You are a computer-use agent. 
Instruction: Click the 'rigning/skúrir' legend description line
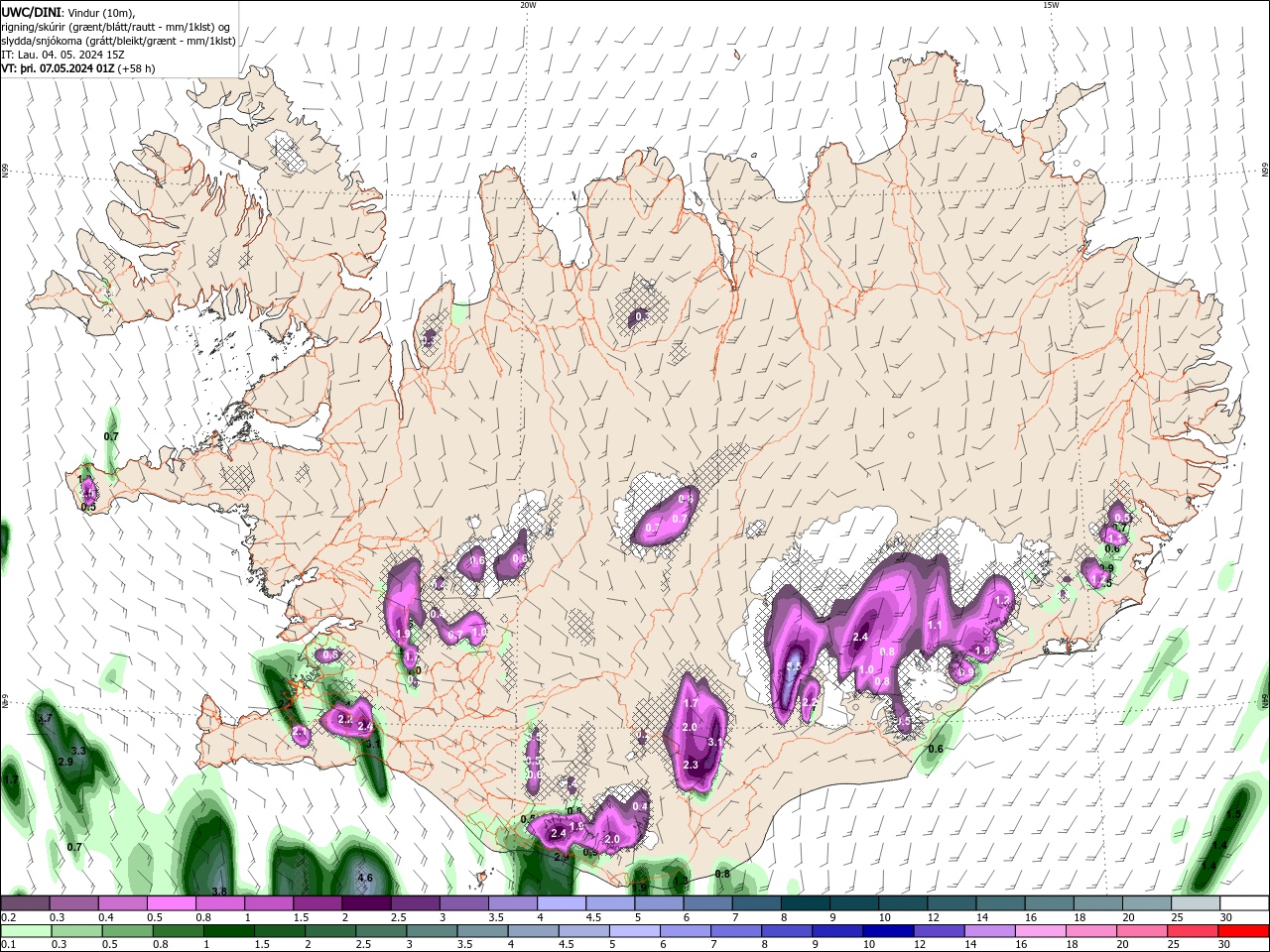(x=115, y=26)
